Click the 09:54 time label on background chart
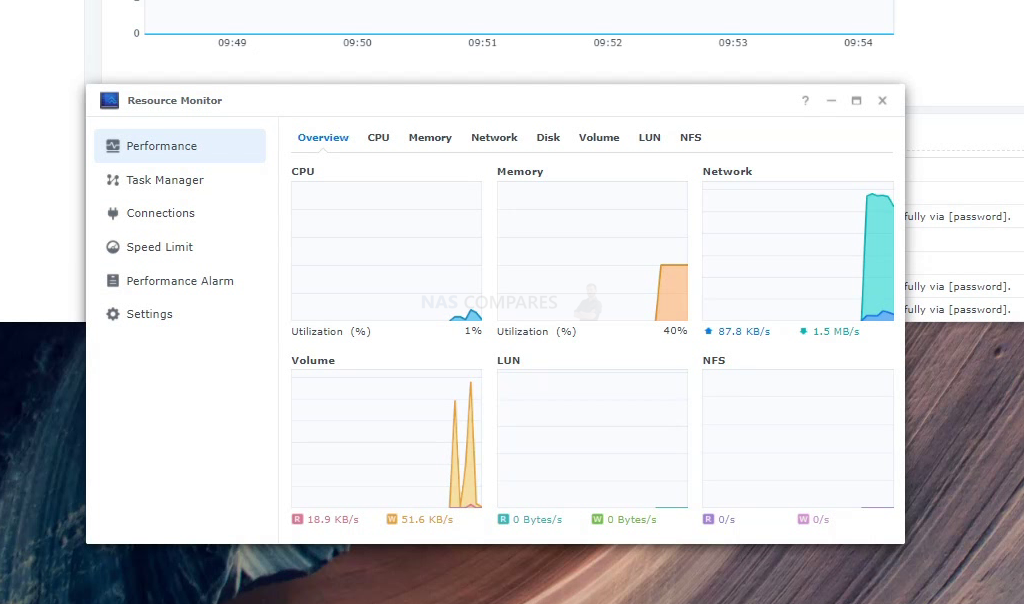1024x604 pixels. 858,42
